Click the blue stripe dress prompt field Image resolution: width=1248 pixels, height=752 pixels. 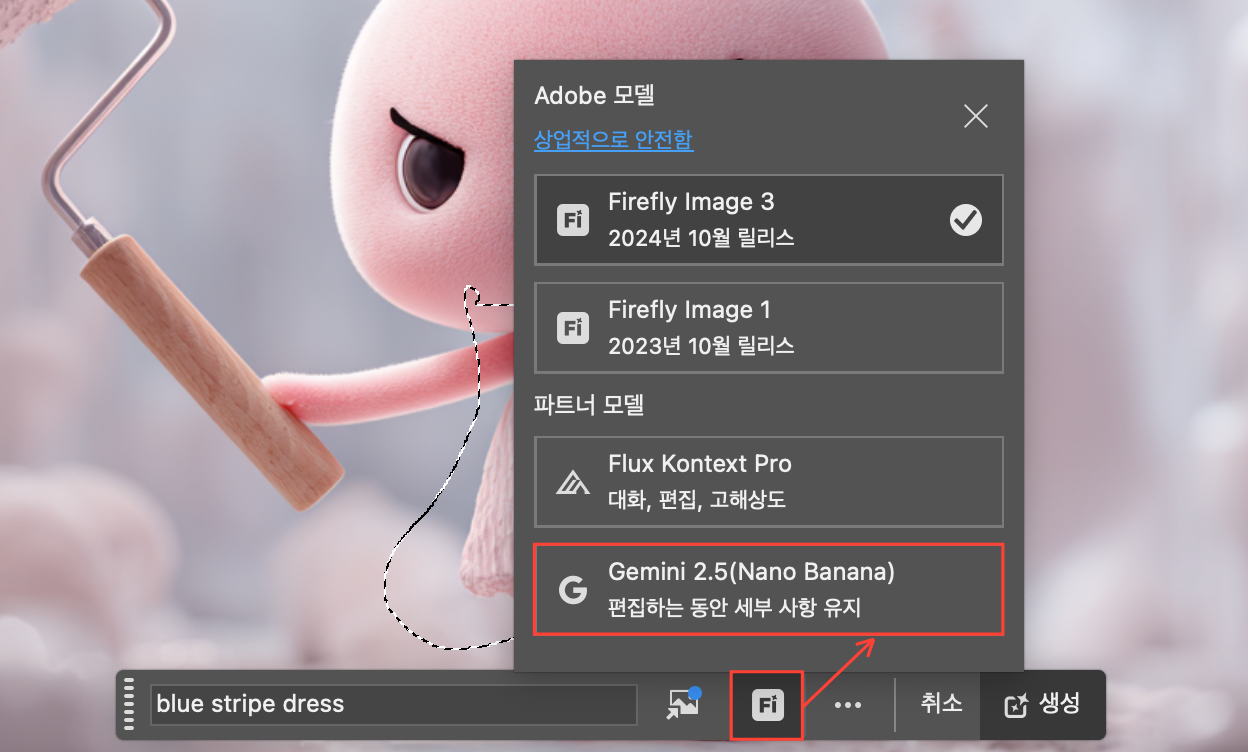click(393, 704)
